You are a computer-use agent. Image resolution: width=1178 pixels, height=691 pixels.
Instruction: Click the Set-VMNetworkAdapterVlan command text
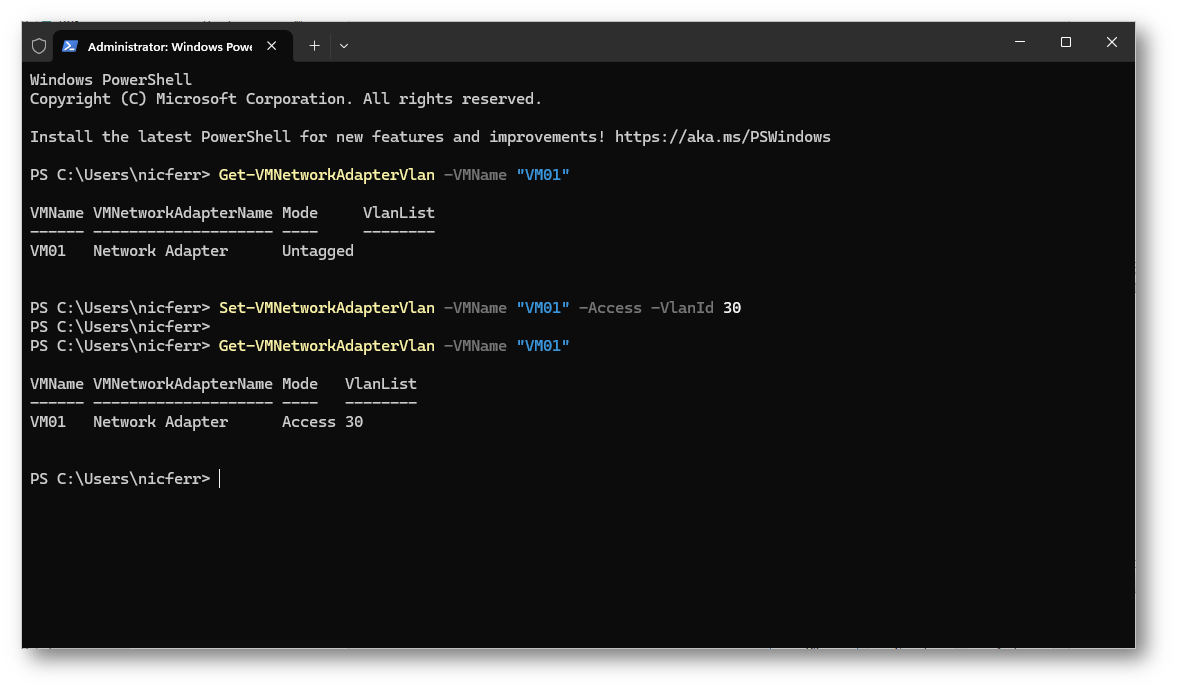(326, 308)
